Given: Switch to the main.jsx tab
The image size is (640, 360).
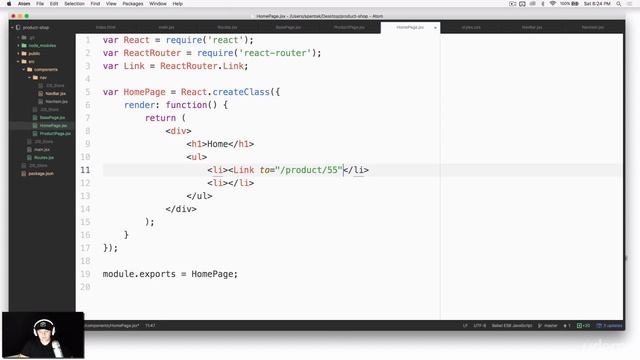Looking at the screenshot, I should (166, 27).
